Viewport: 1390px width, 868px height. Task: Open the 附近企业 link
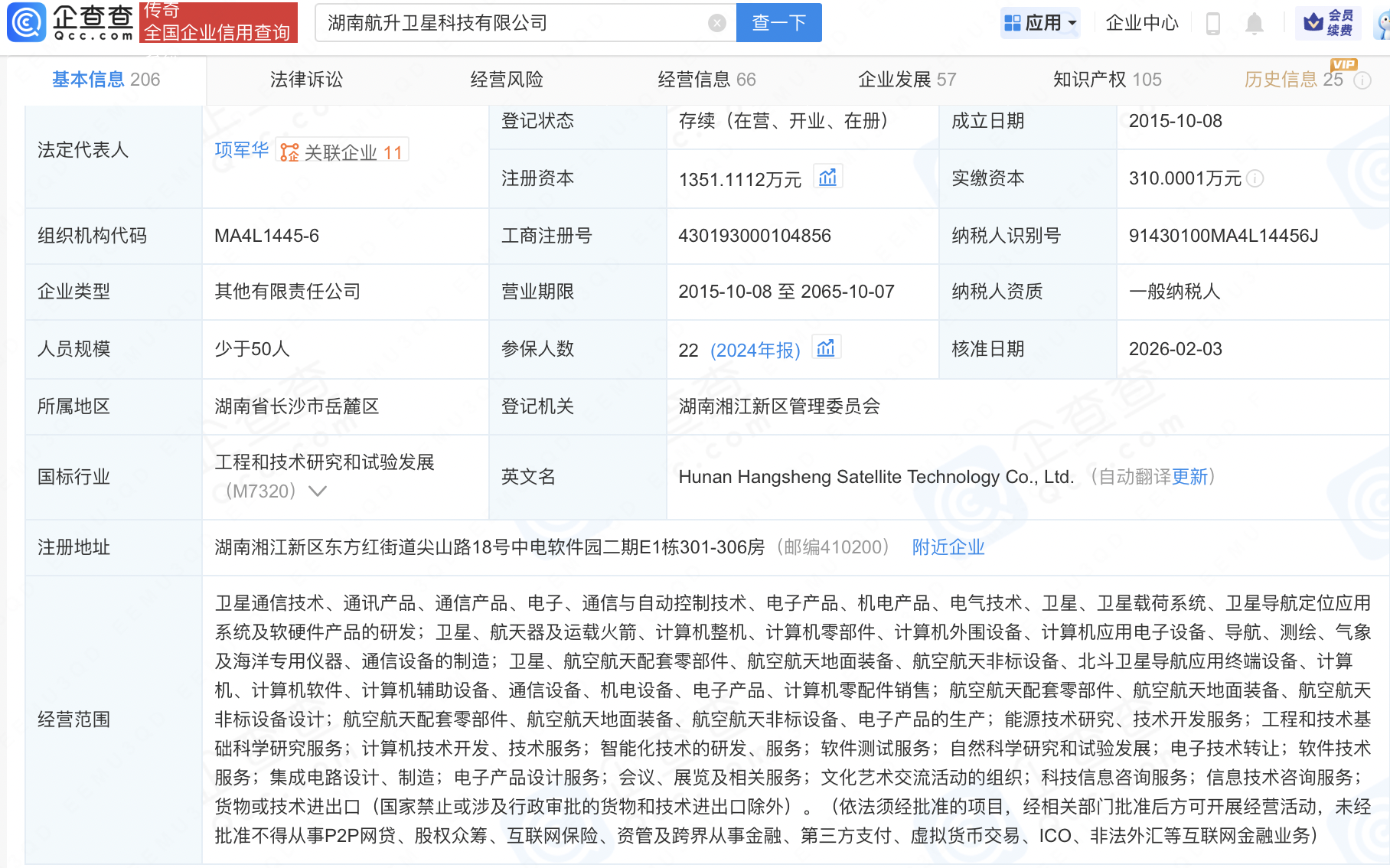pyautogui.click(x=948, y=547)
